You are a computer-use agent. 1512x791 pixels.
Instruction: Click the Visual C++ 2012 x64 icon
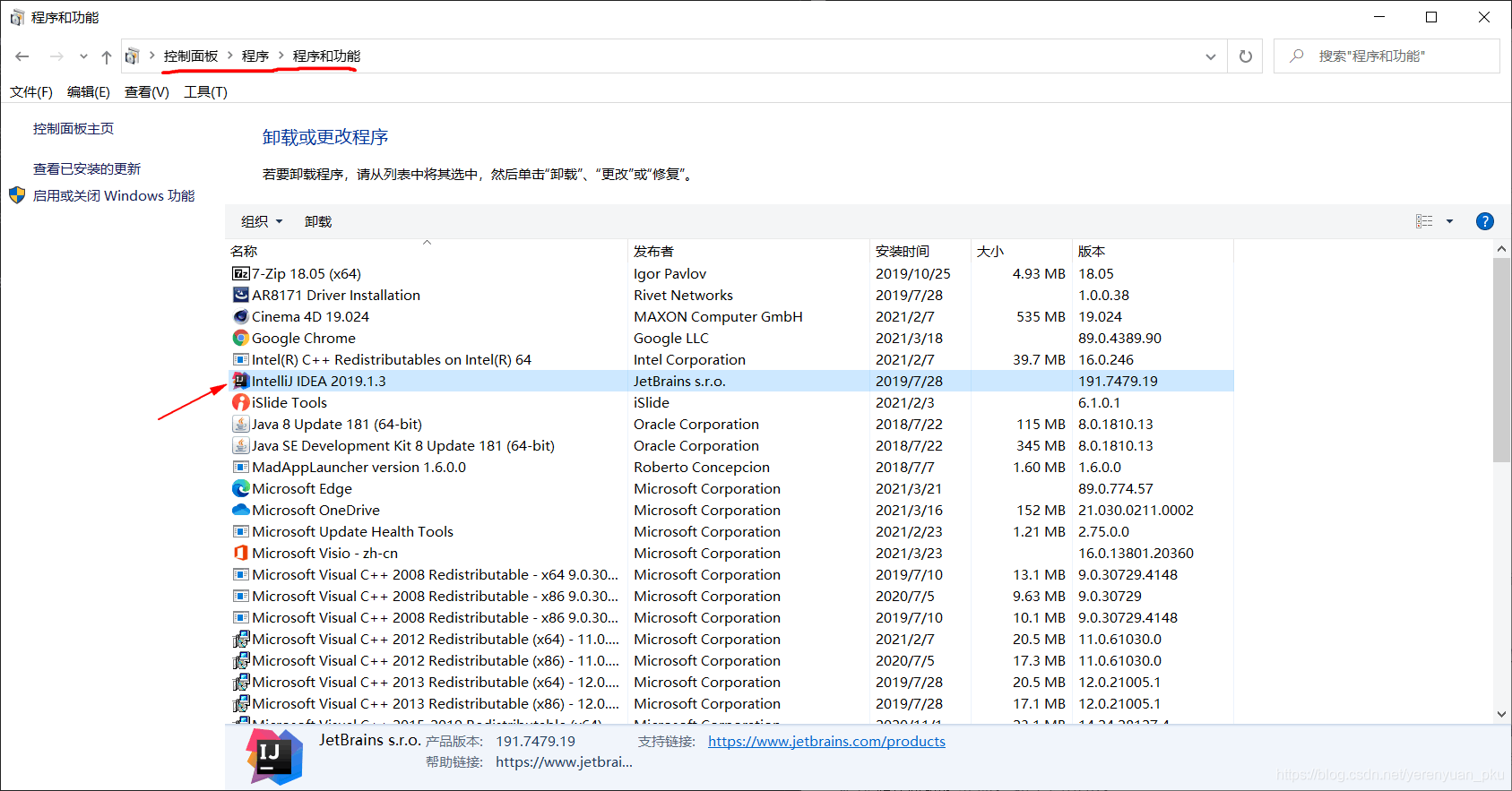pos(240,640)
